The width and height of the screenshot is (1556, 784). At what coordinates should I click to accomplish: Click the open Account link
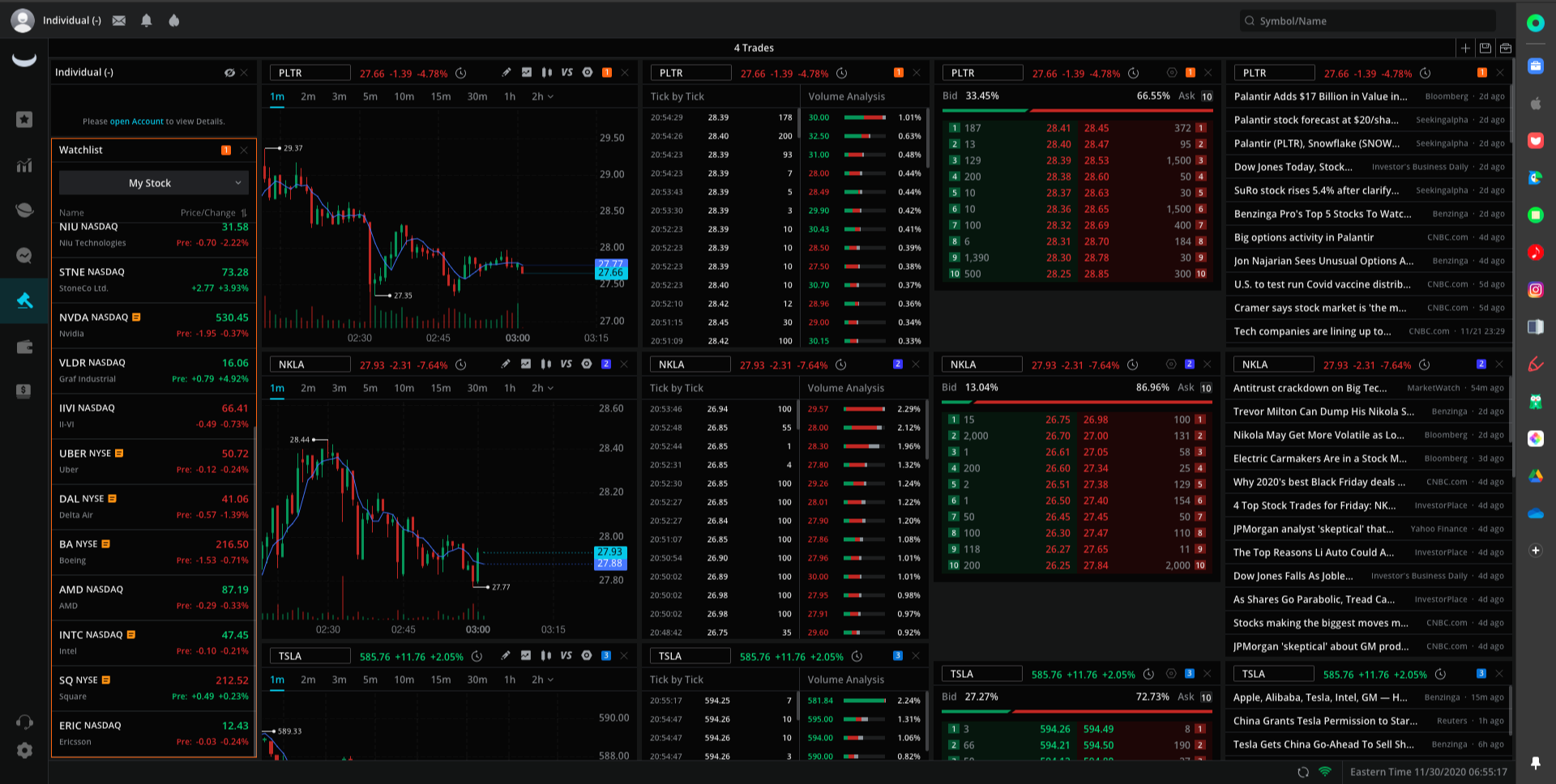tap(136, 121)
